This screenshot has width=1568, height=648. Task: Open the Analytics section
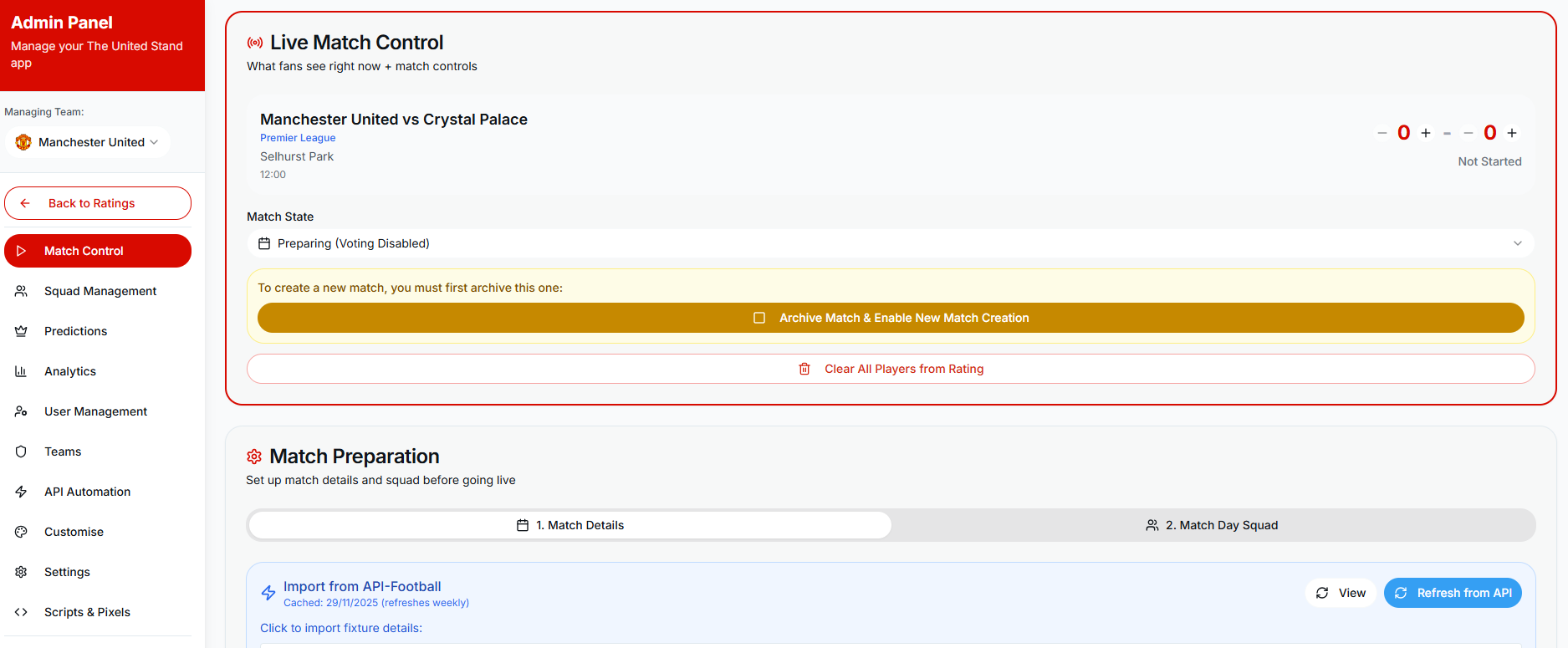pos(98,371)
